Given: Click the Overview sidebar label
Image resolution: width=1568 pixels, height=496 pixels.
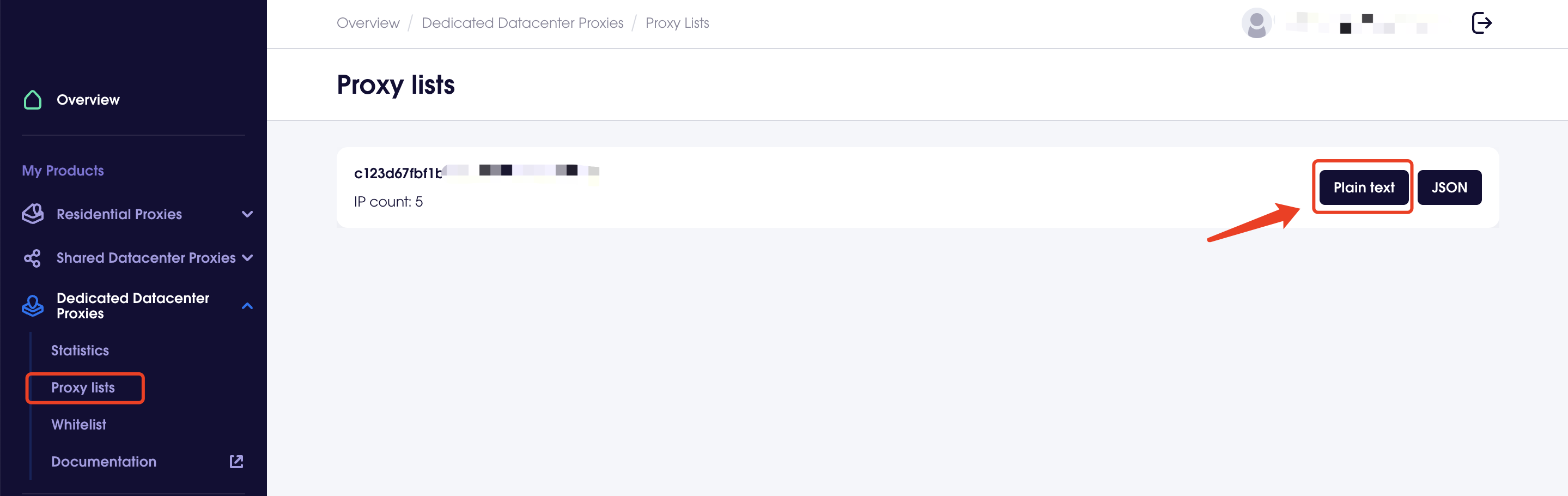Looking at the screenshot, I should [88, 100].
